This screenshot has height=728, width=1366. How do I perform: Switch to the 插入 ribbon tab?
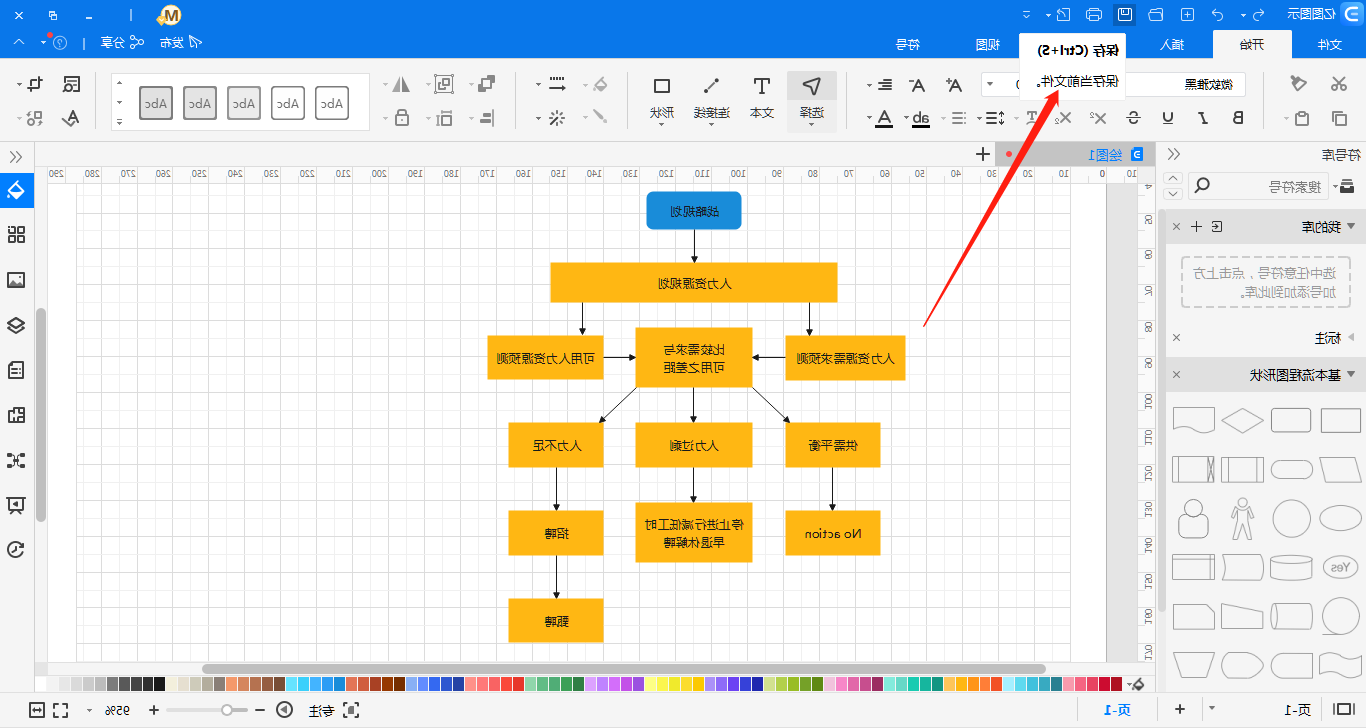coord(1172,44)
